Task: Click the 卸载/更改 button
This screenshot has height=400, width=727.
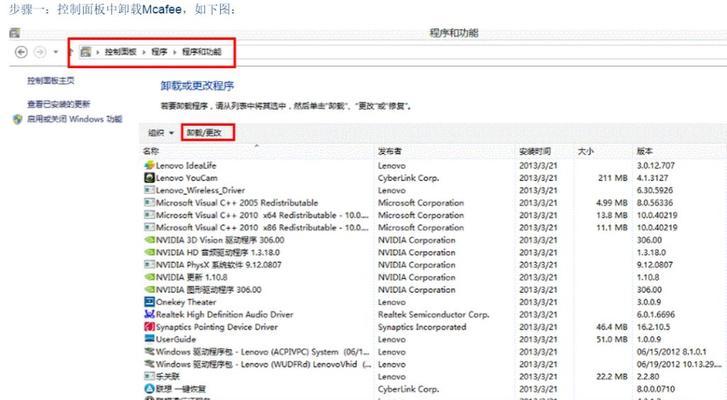Action: click(x=204, y=133)
